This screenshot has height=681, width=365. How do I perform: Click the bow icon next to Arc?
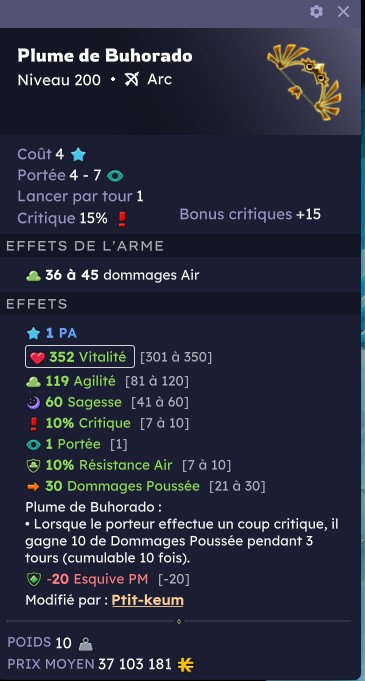132,79
